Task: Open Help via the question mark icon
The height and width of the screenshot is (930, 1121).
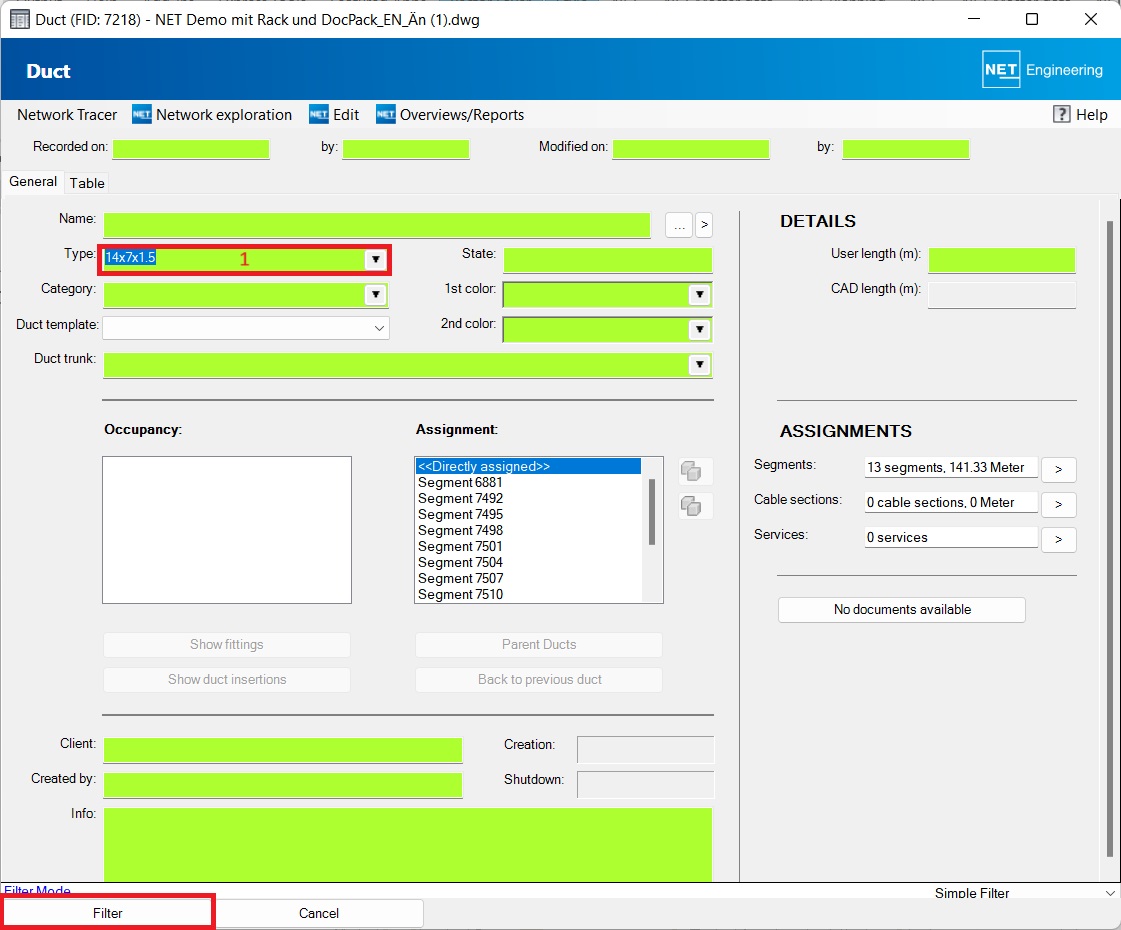Action: [x=1062, y=115]
